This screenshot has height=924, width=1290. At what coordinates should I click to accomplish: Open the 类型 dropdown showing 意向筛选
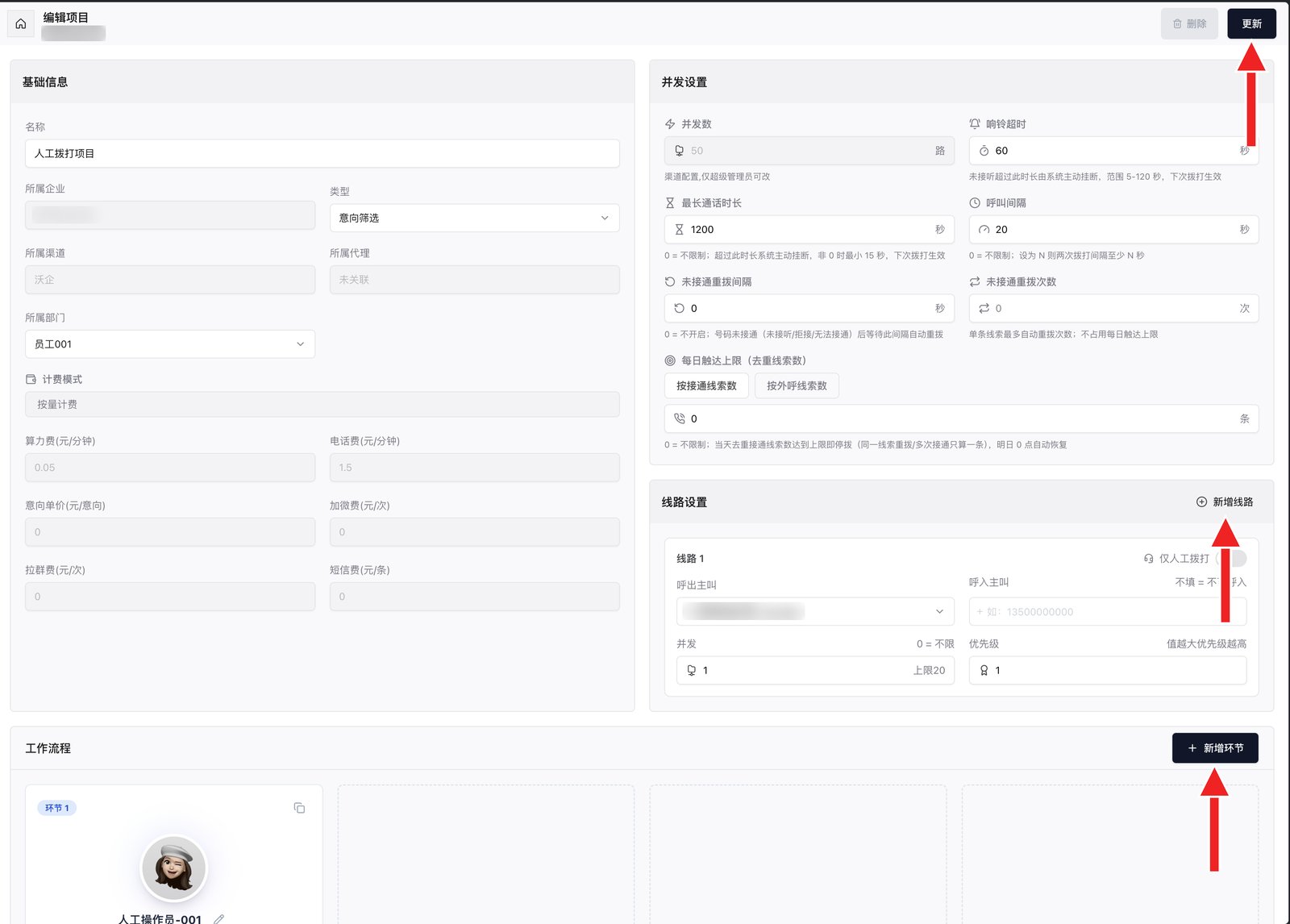474,218
